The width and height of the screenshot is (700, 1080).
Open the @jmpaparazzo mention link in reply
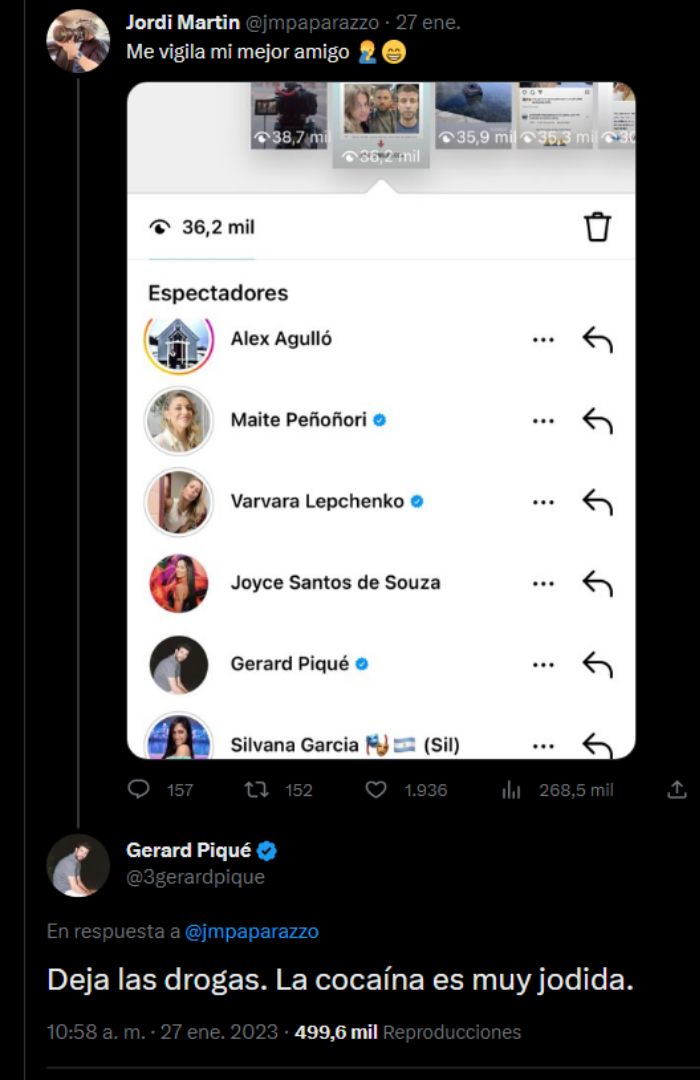pos(251,931)
